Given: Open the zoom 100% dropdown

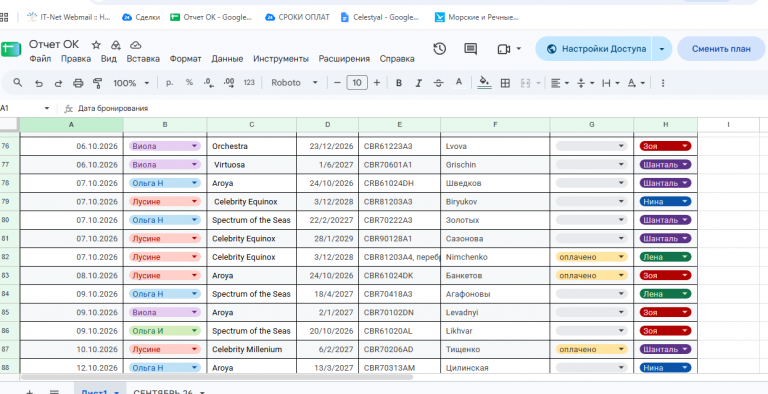Looking at the screenshot, I should (x=131, y=83).
